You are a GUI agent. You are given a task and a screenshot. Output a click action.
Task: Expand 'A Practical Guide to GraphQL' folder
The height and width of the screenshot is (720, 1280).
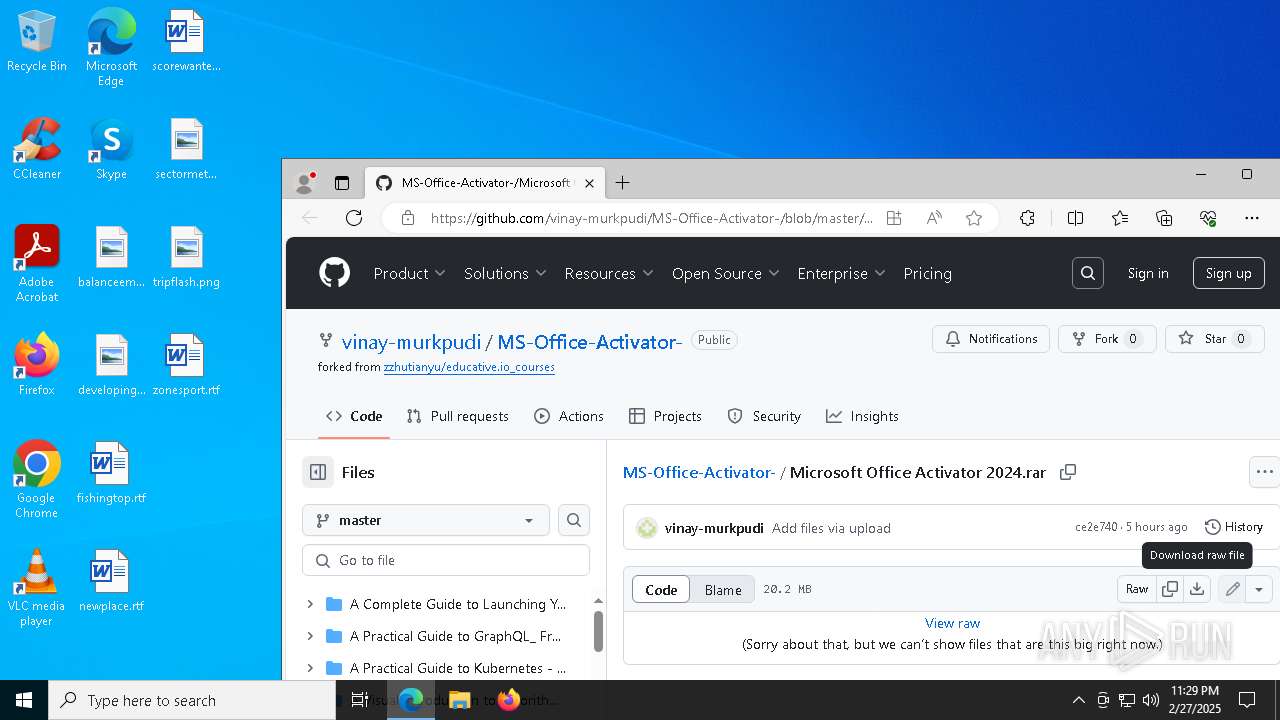[x=310, y=636]
